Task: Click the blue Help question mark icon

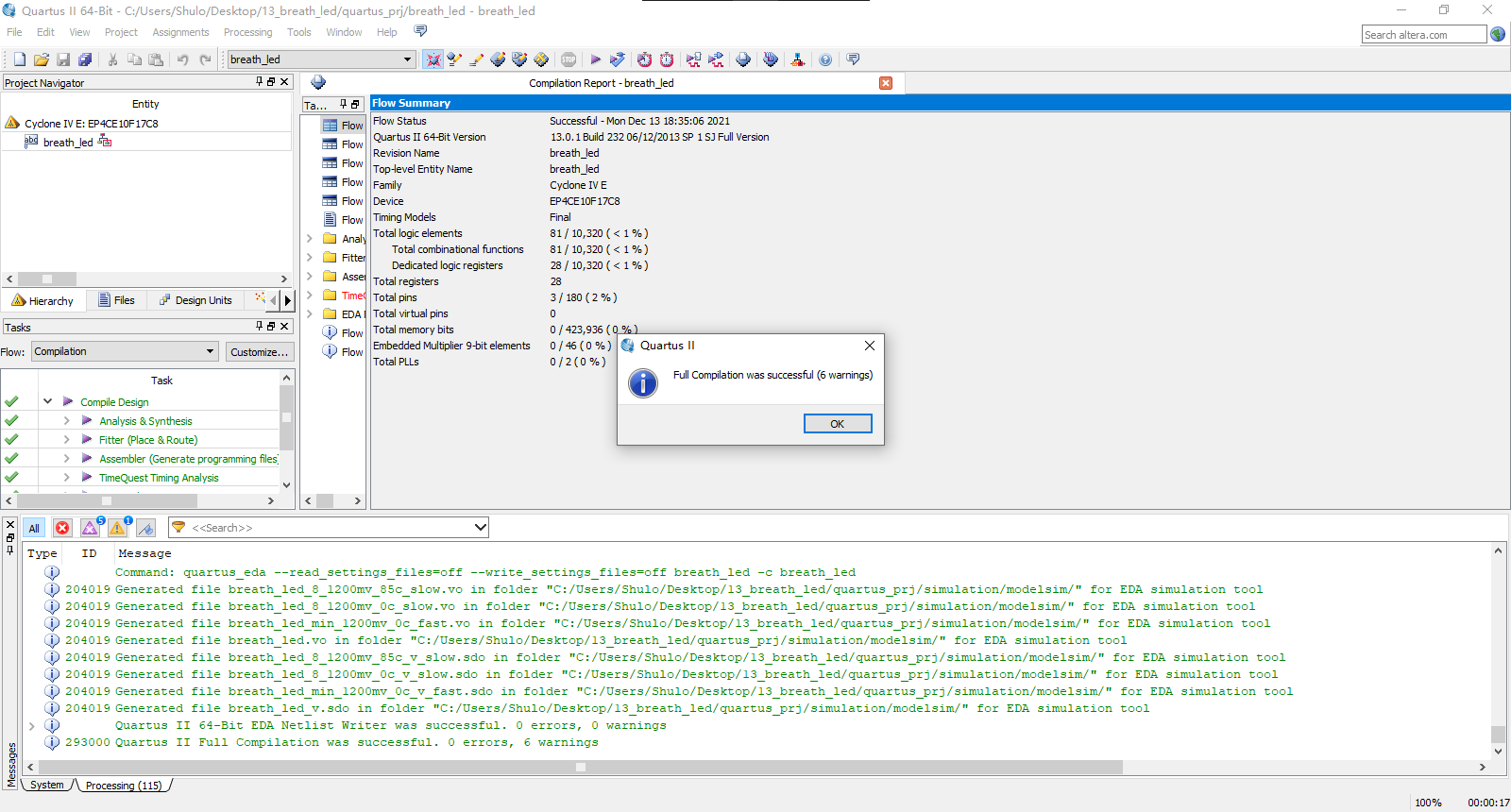Action: pos(825,59)
